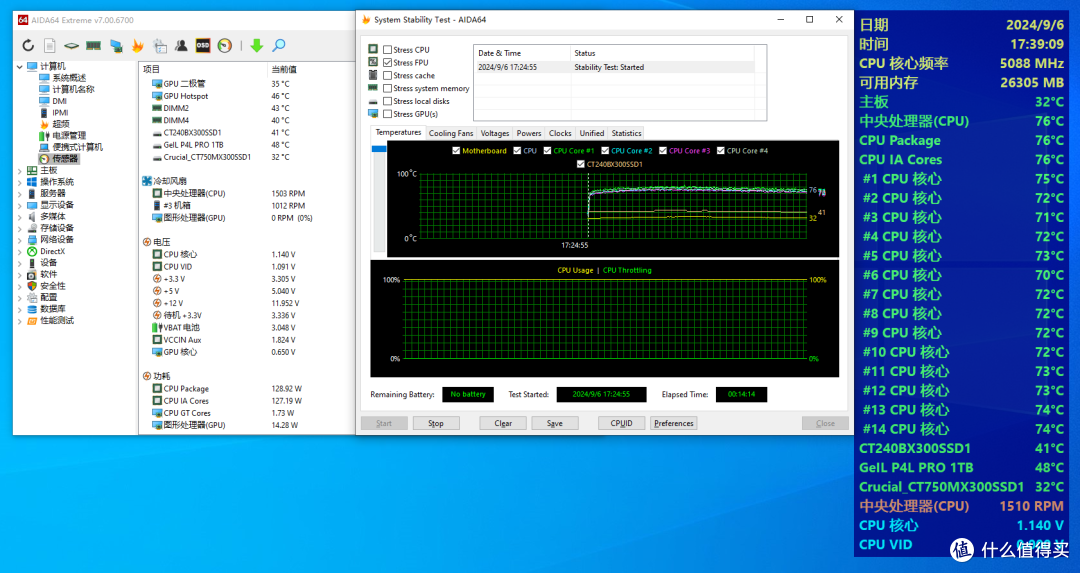Switch to the Cooling Fans tab
1080x573 pixels.
[451, 134]
